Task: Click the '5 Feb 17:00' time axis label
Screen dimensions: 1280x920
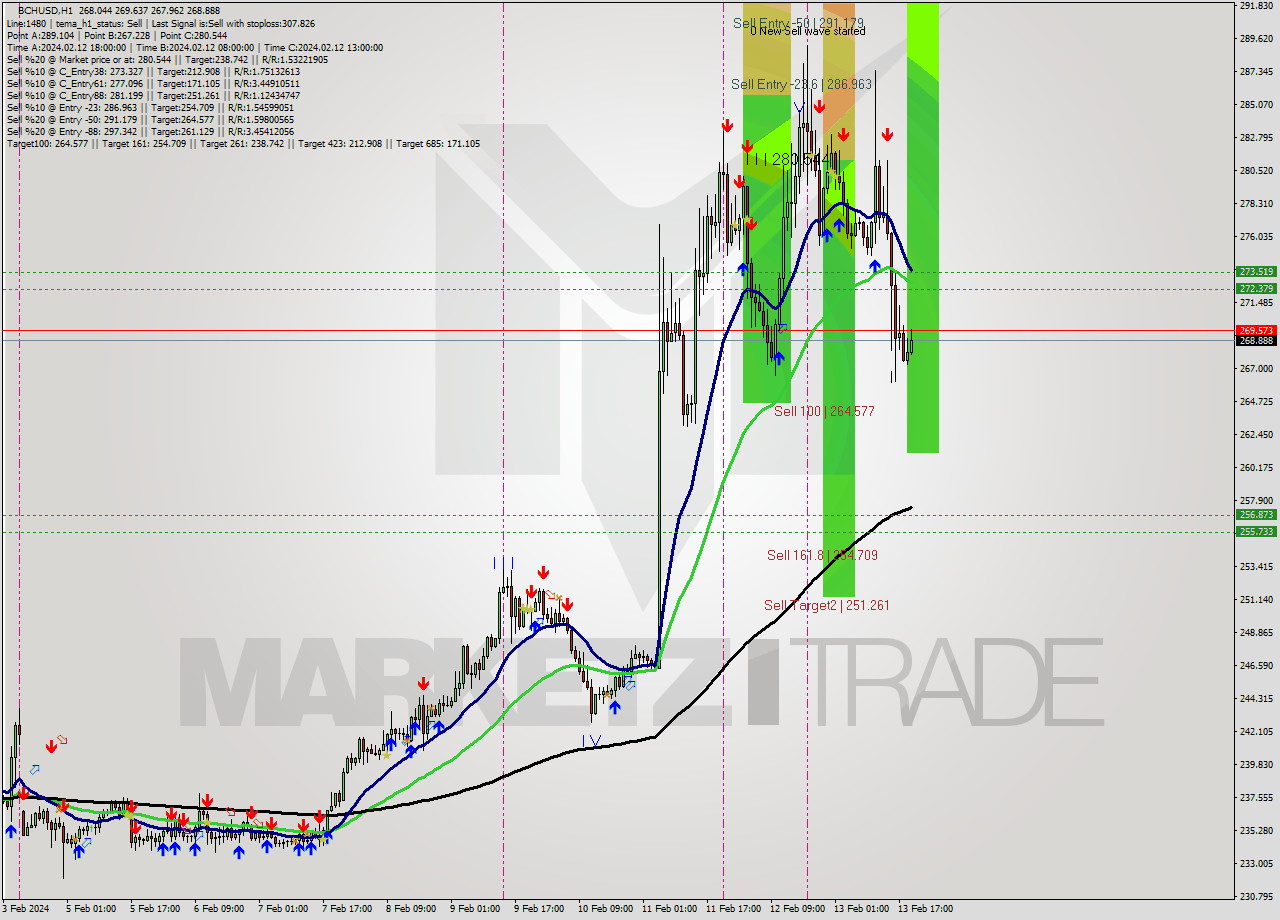Action: click(x=153, y=909)
